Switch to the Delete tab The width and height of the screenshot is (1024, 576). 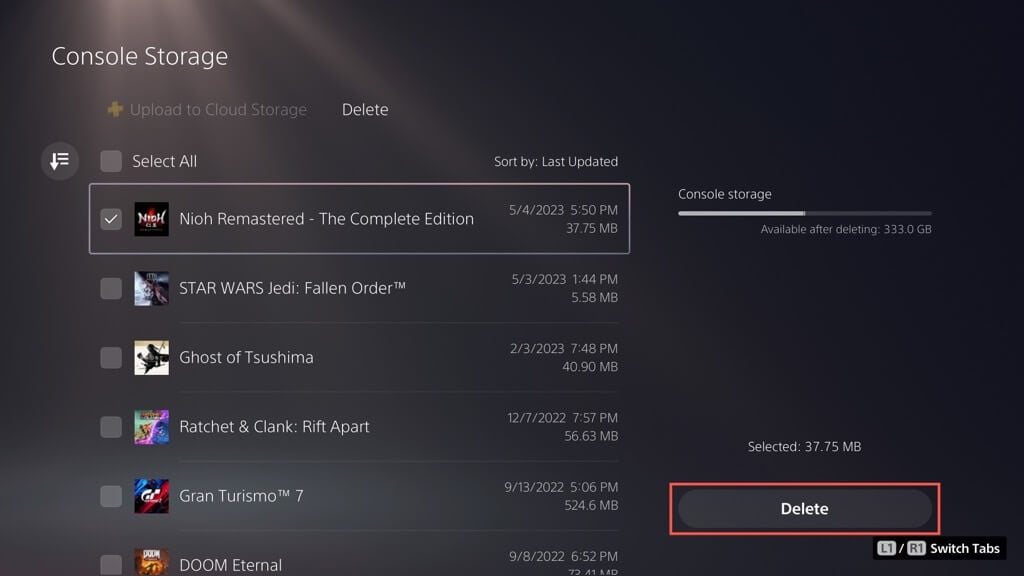click(365, 110)
